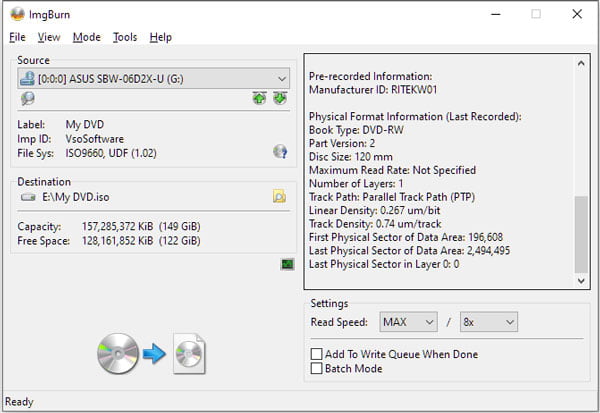
Task: Click 'Book Type: DVD-RW' line
Action: tap(356, 130)
